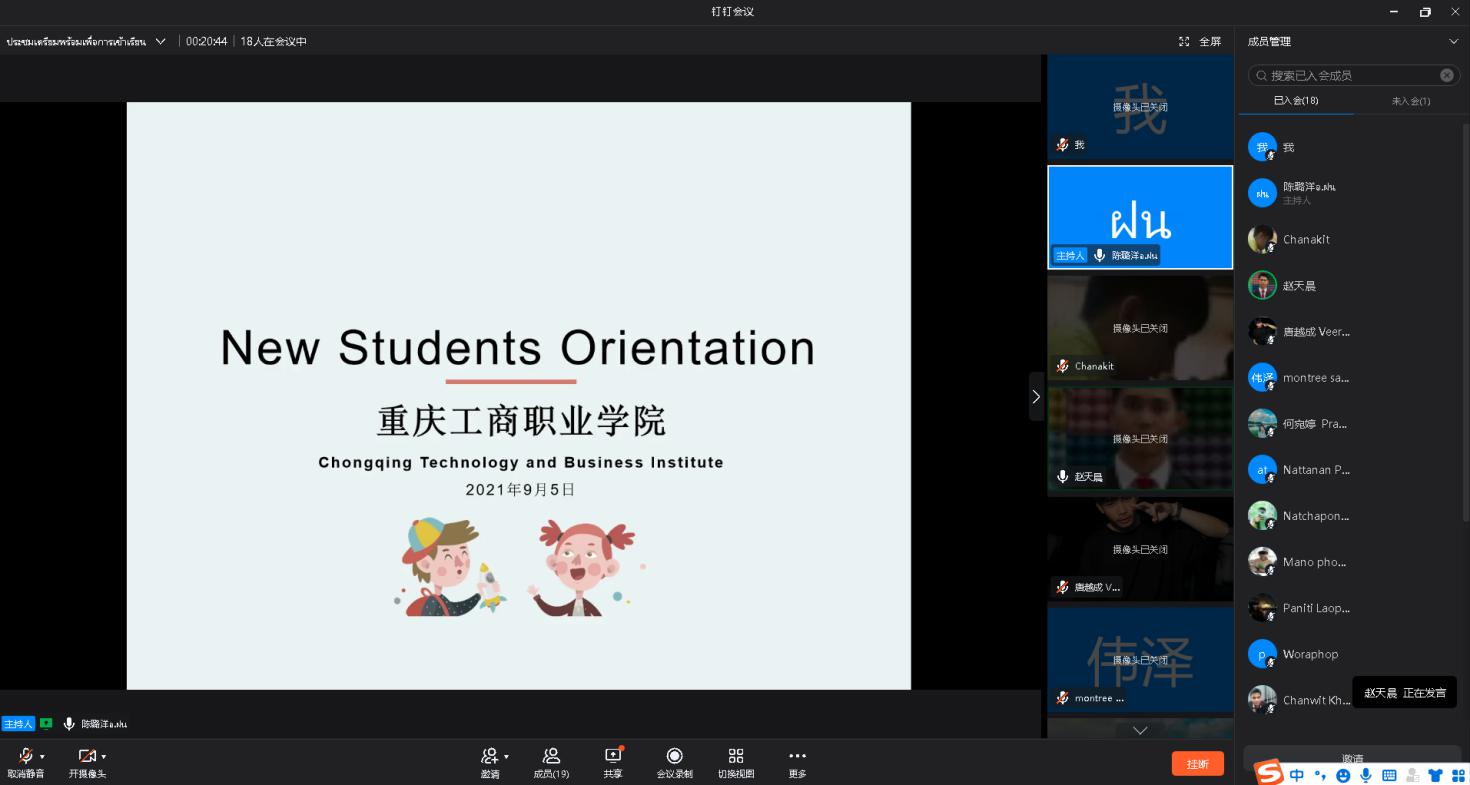Select the host 陈璐洋 video tile
The height and width of the screenshot is (785, 1470).
coord(1140,217)
